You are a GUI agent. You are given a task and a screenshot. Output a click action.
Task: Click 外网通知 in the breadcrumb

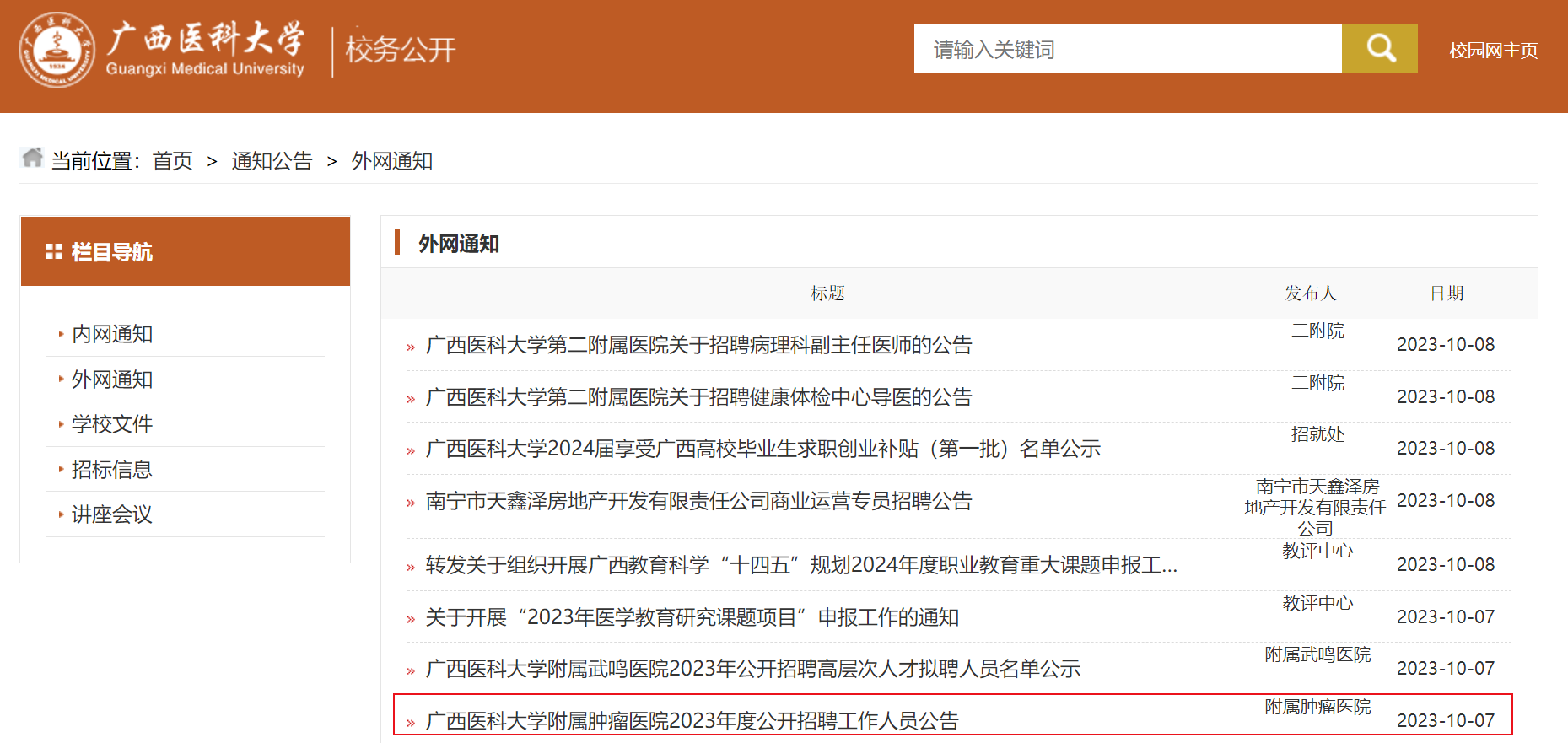(x=392, y=161)
